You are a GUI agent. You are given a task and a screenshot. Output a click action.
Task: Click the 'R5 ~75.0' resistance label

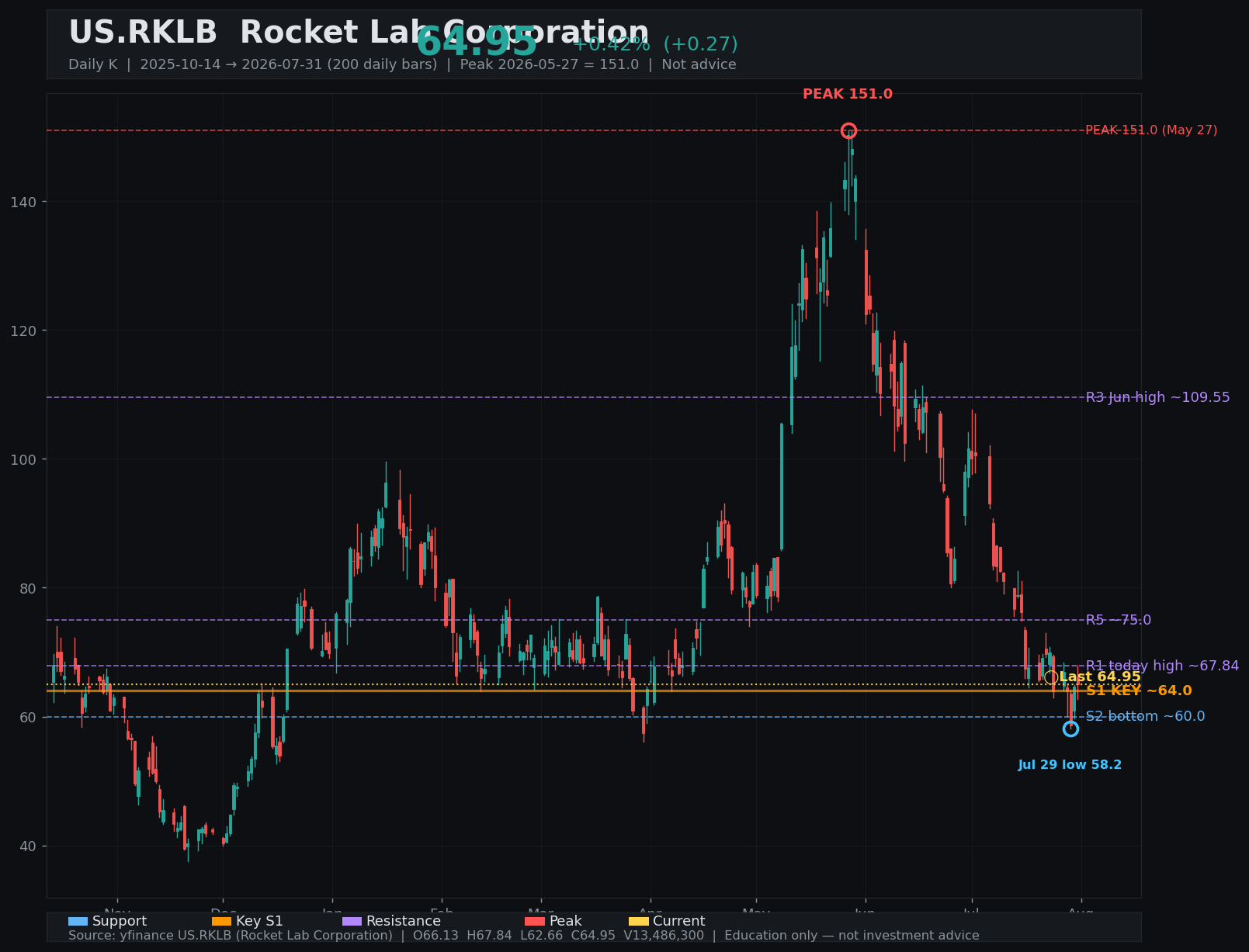1118,620
